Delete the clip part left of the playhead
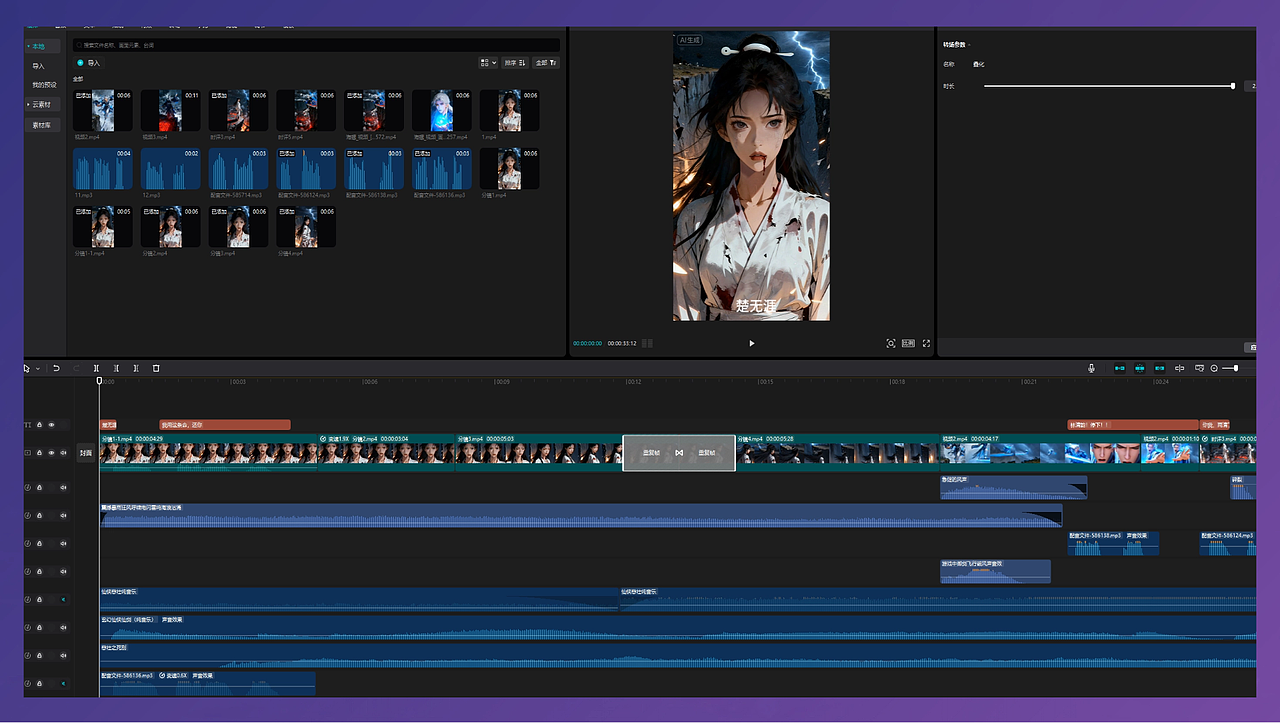Screen dimensions: 1280x724 [116, 368]
